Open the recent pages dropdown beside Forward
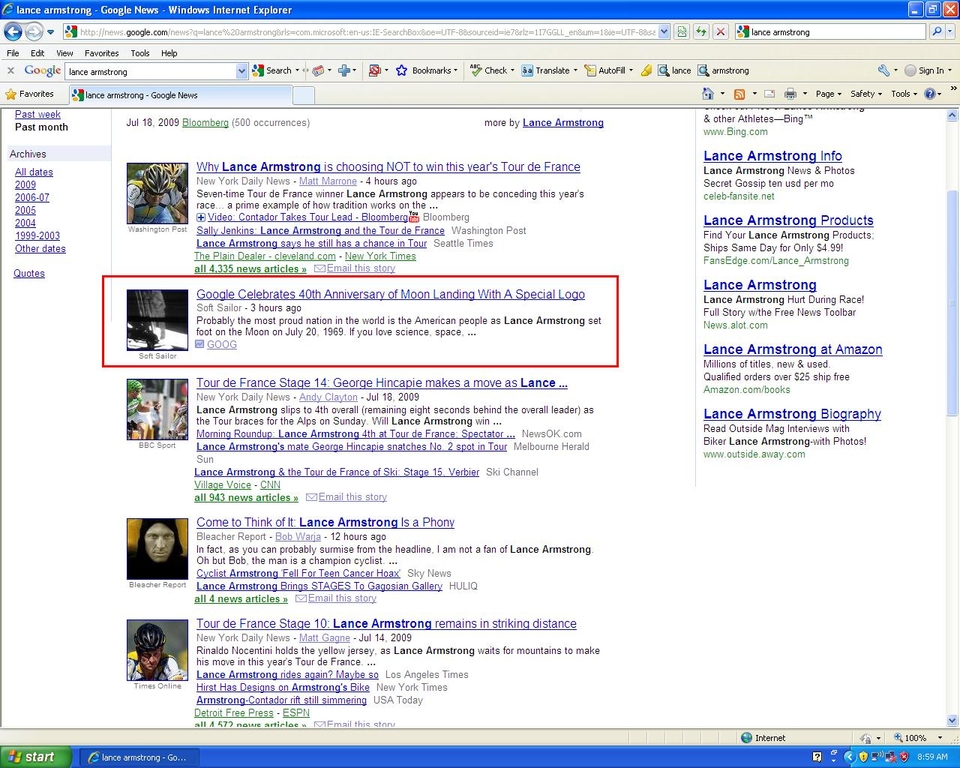960x768 pixels. [50, 32]
